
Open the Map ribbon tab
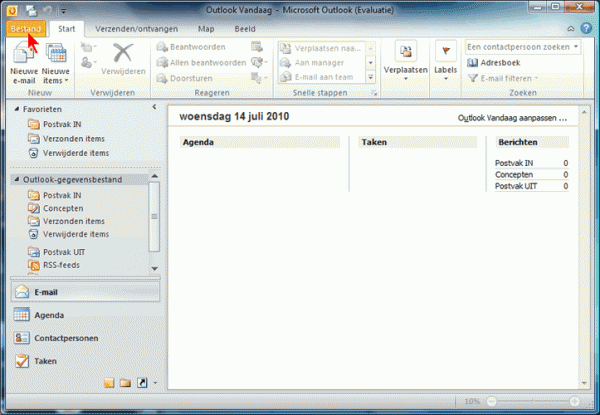click(206, 29)
